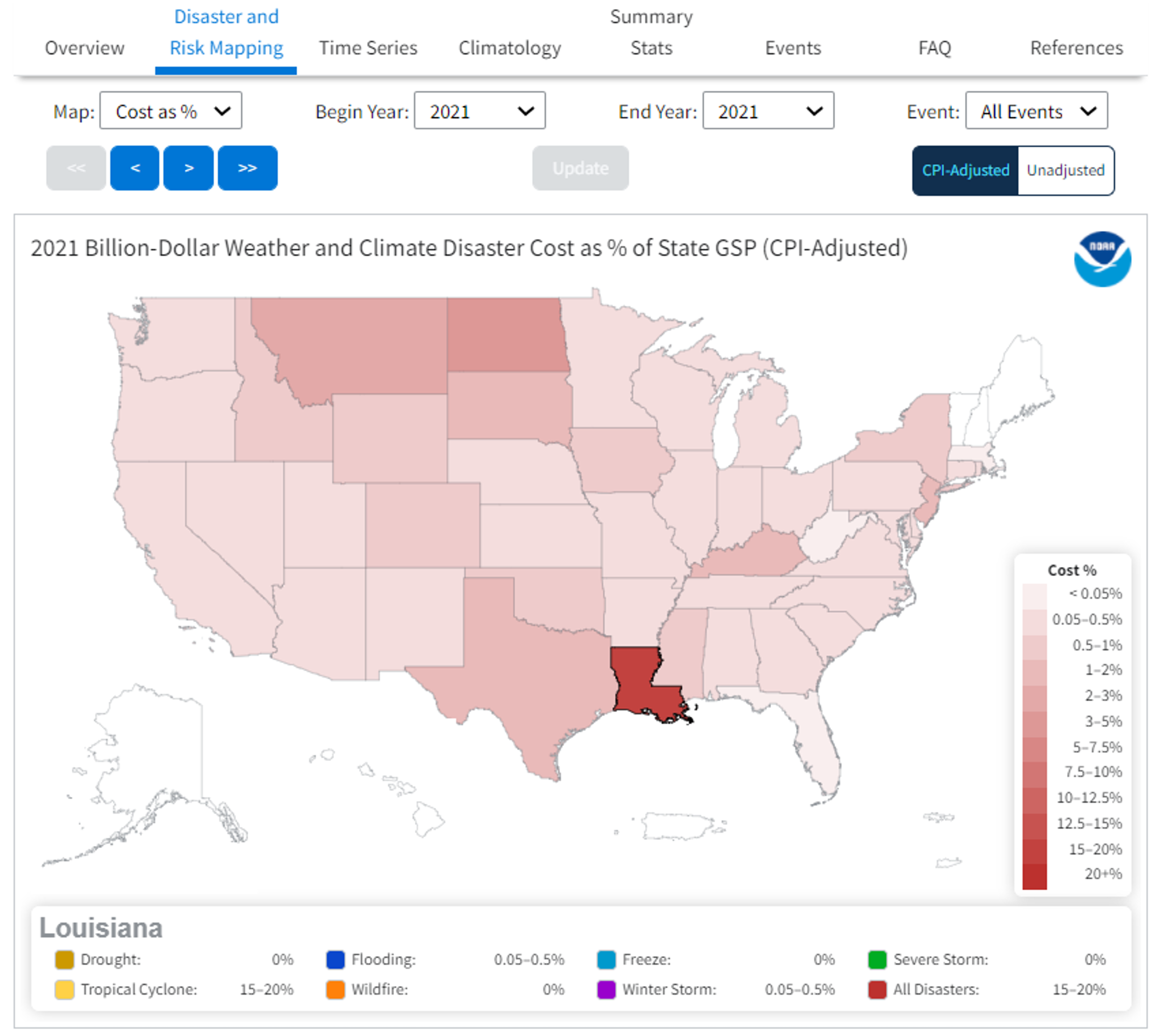1162x1036 pixels.
Task: Go to previous year arrow button
Action: [135, 168]
